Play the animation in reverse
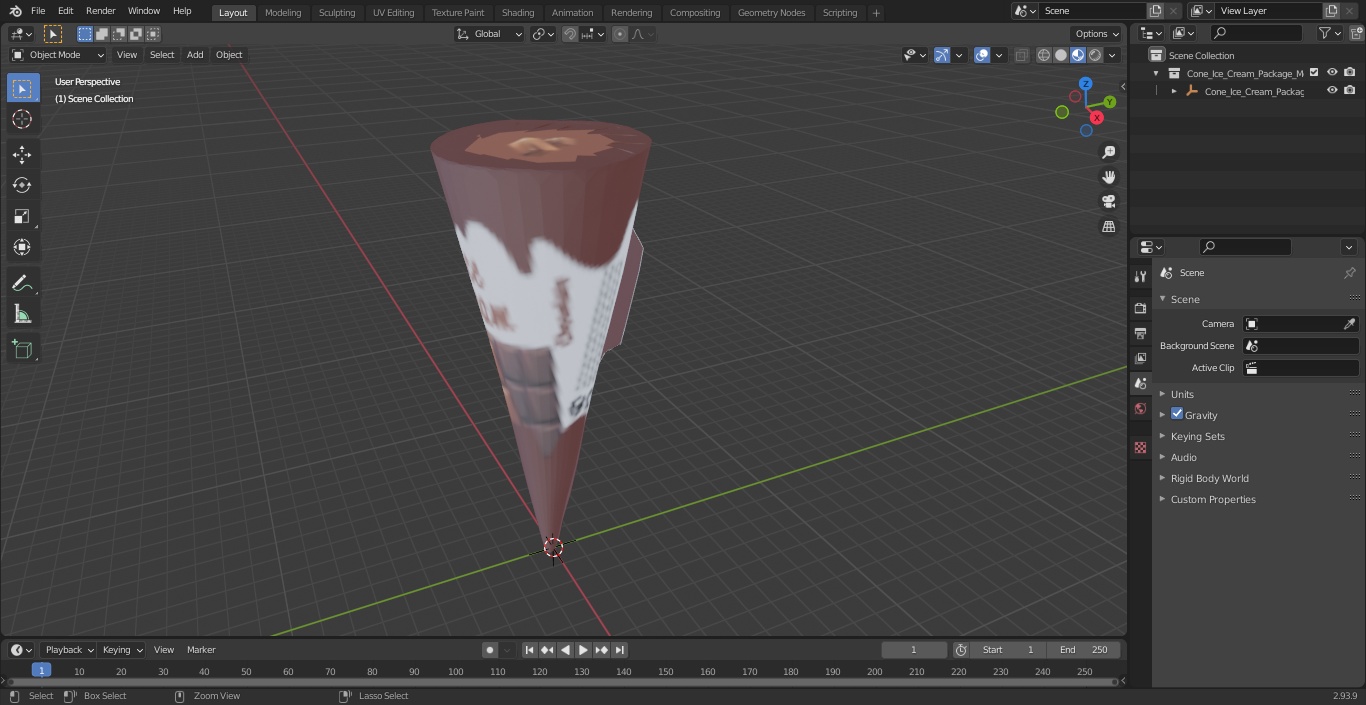 click(x=566, y=650)
